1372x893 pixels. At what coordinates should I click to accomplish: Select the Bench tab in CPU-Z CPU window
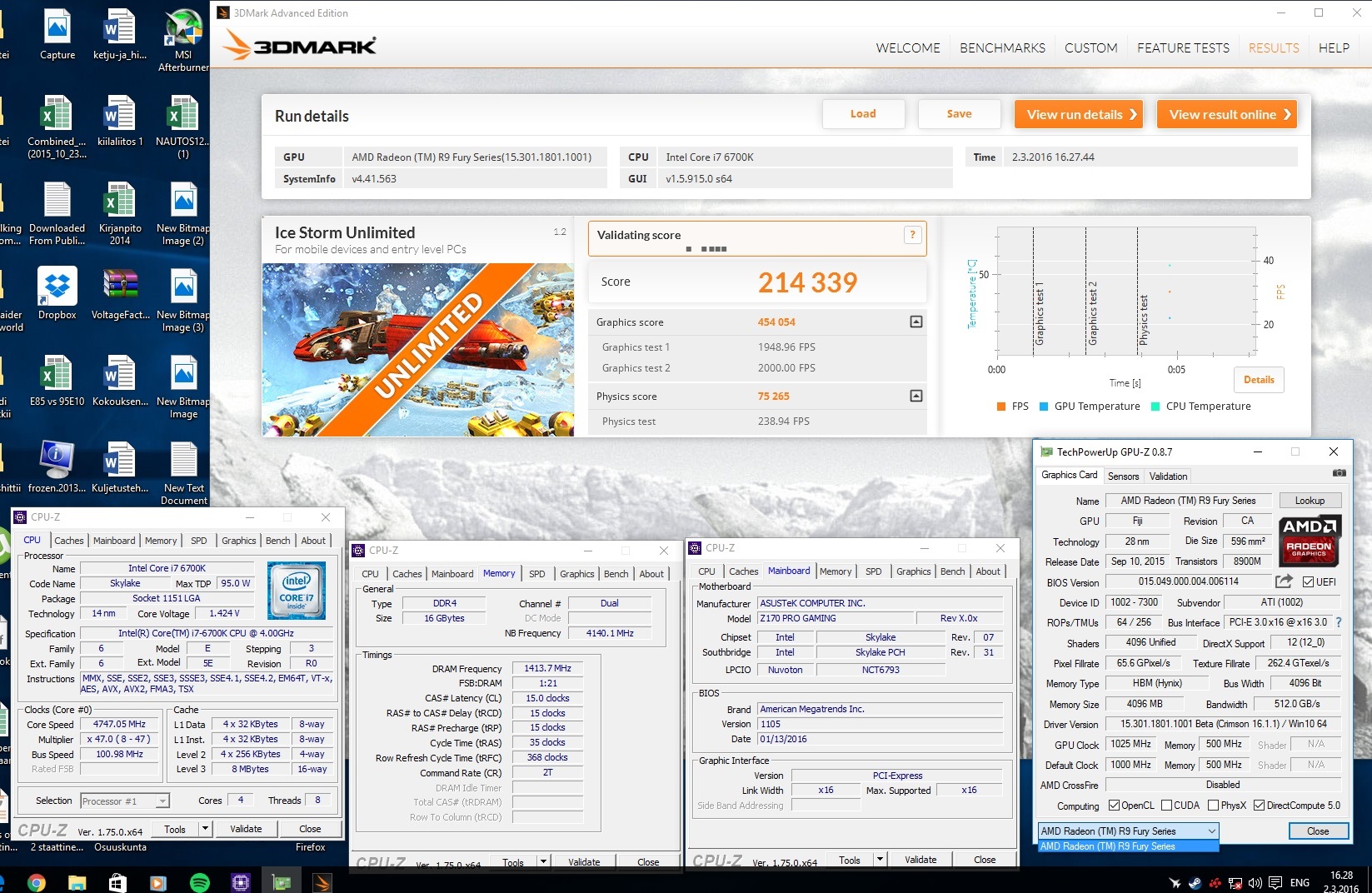point(278,541)
